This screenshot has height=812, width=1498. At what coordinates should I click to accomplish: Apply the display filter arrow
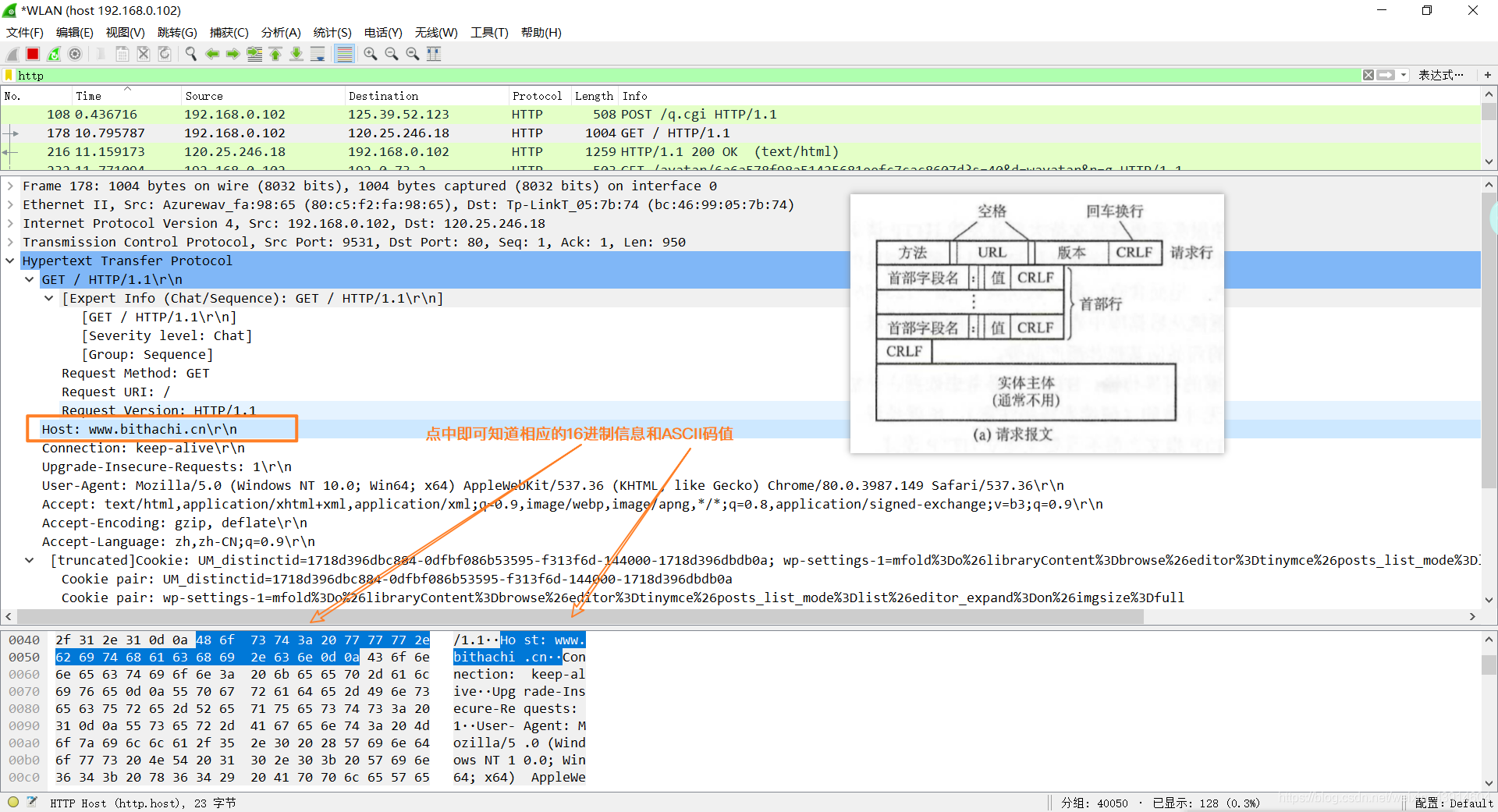point(1386,75)
